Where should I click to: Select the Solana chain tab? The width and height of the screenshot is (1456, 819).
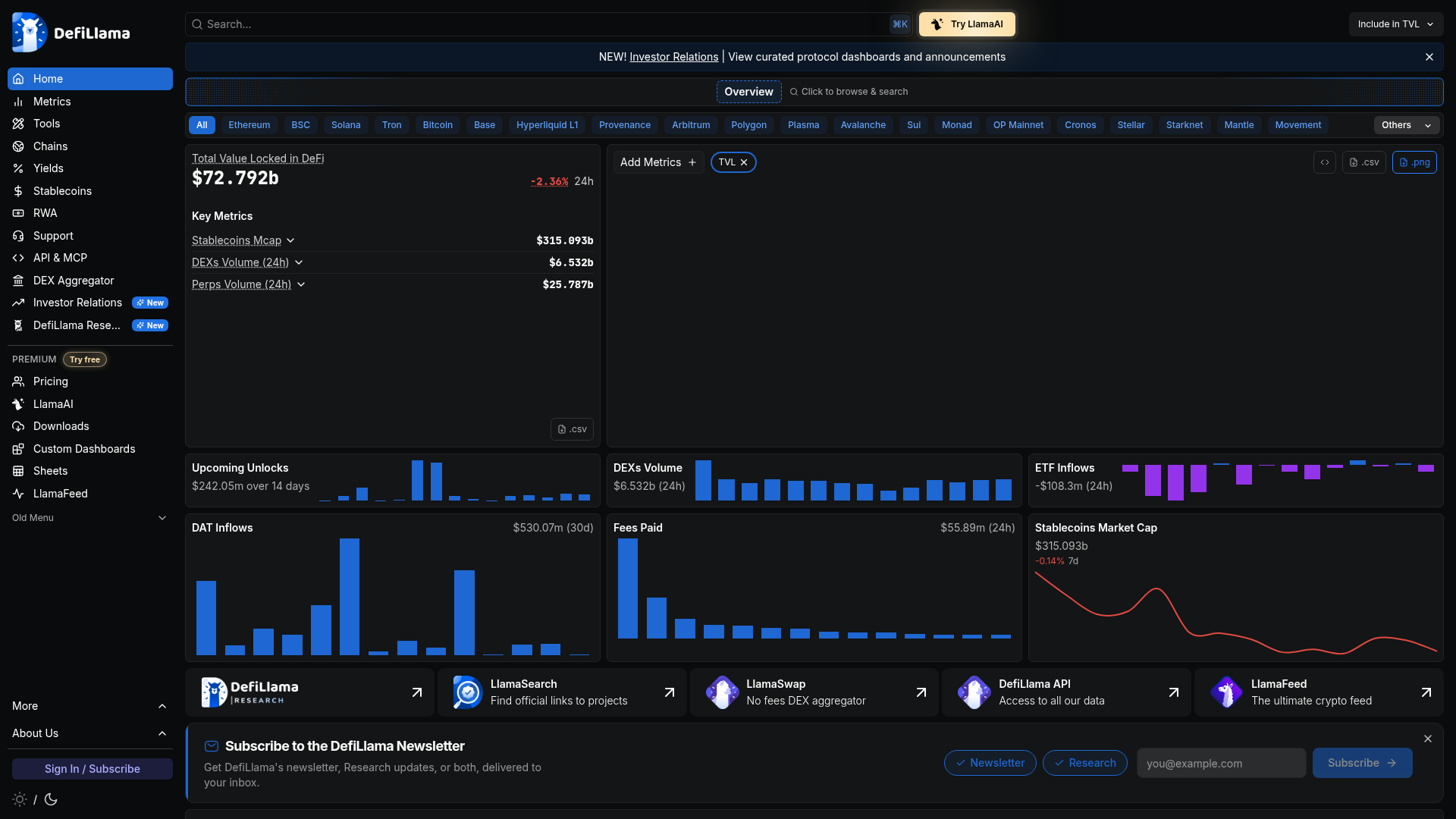[346, 125]
